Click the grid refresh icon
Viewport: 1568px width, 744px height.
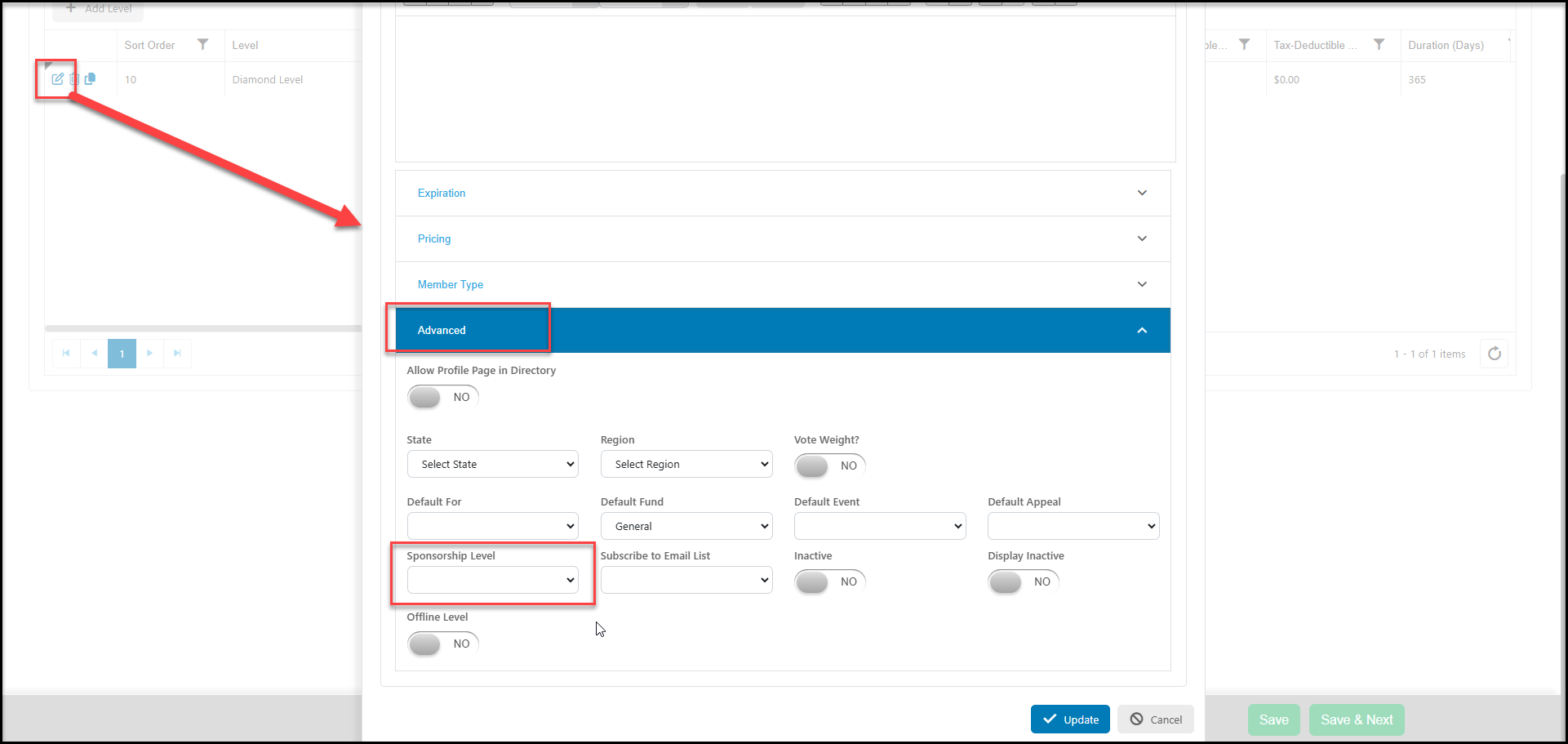pos(1494,354)
